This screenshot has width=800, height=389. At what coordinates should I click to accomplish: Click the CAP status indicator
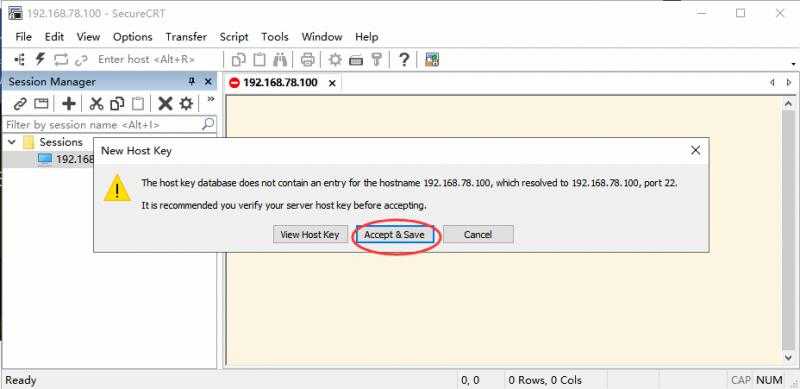[740, 380]
